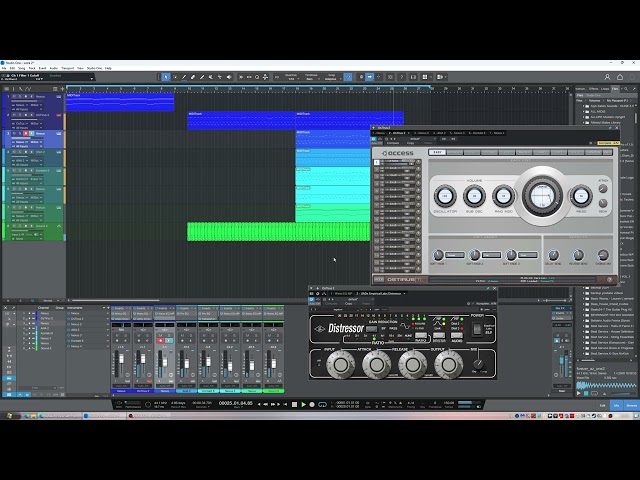Toggle record arm on track 3 Nexus

click(26, 133)
